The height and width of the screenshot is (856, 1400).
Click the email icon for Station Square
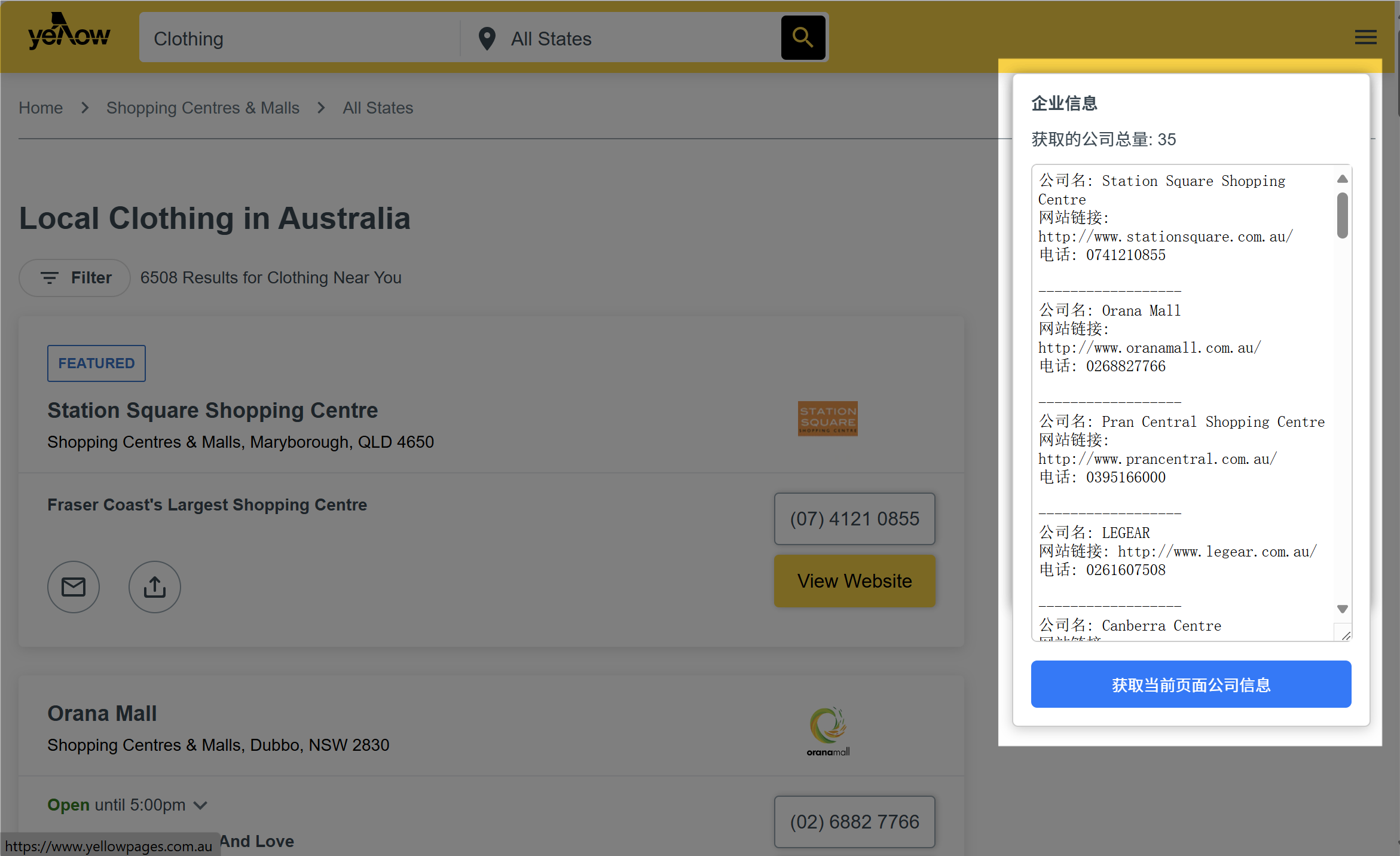pyautogui.click(x=74, y=586)
